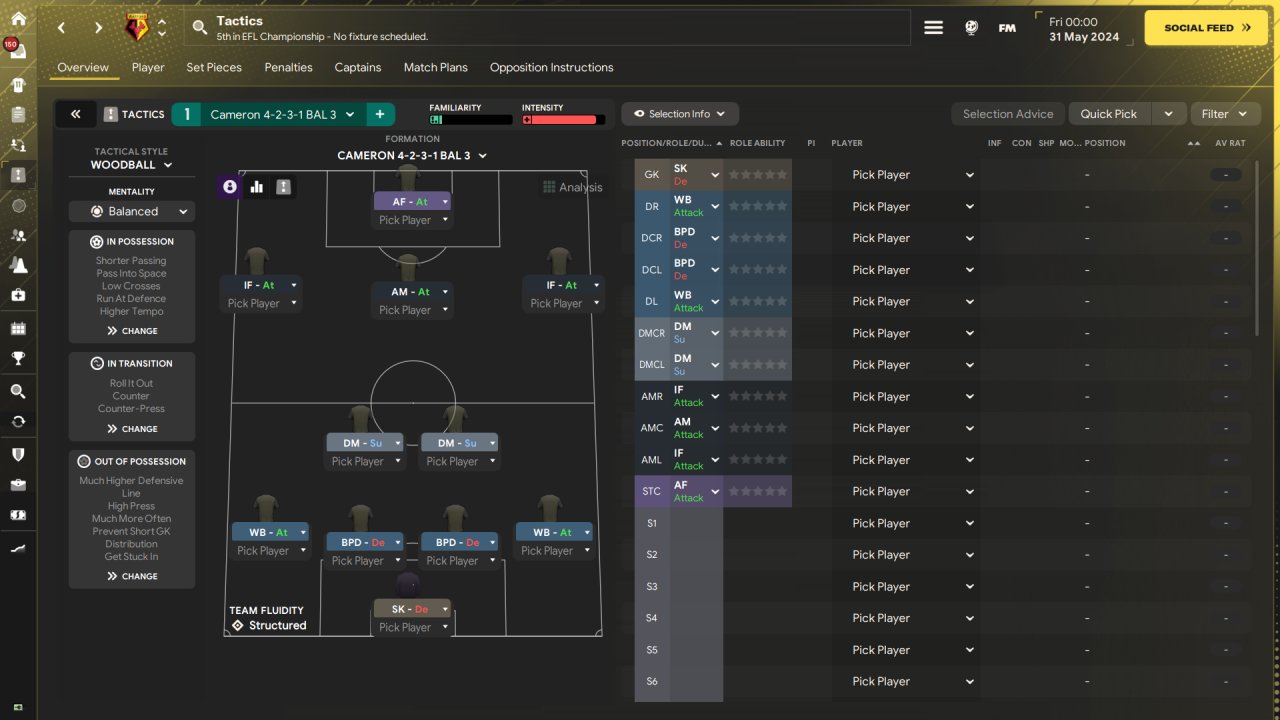Open the Mentality Balanced dropdown
The height and width of the screenshot is (720, 1280).
132,212
